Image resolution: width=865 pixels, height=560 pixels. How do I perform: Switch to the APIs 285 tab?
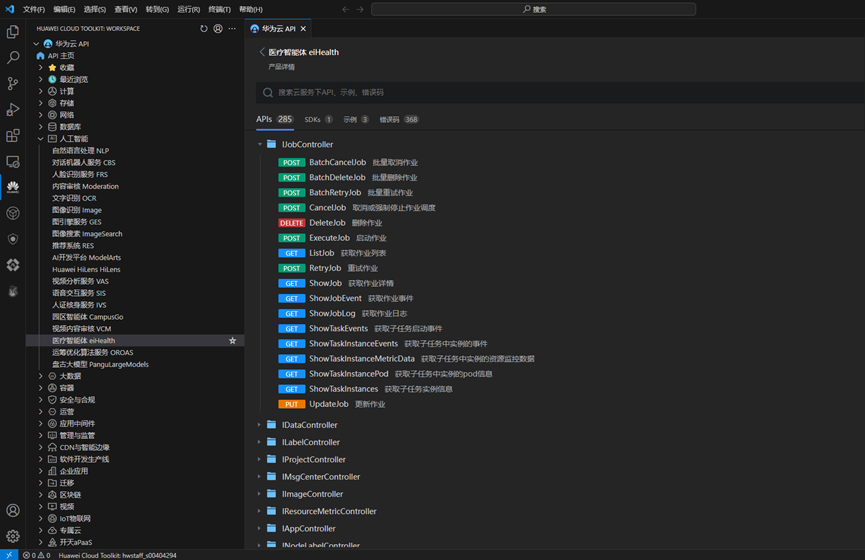click(x=274, y=119)
